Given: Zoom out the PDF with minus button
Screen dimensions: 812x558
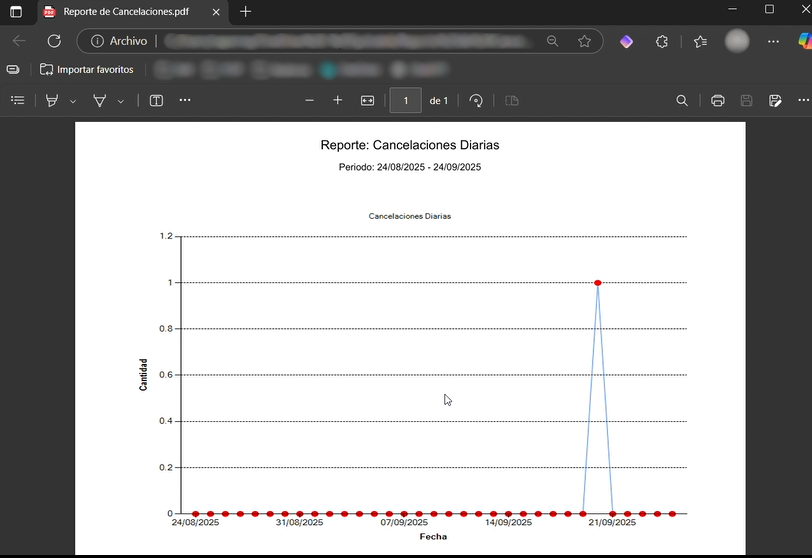Looking at the screenshot, I should tap(309, 101).
